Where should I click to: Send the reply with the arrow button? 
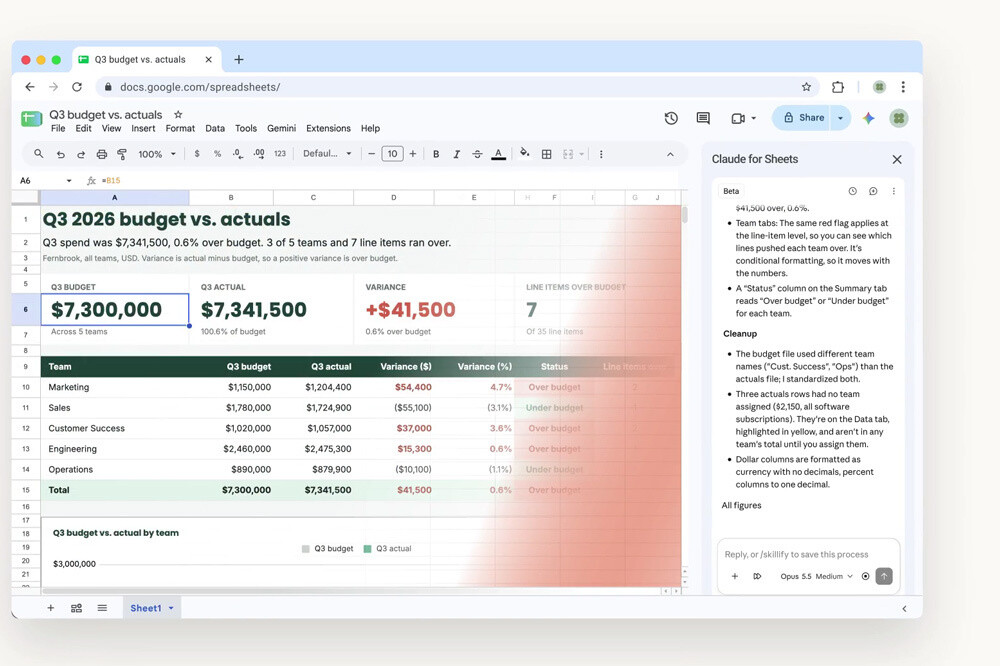coord(884,576)
